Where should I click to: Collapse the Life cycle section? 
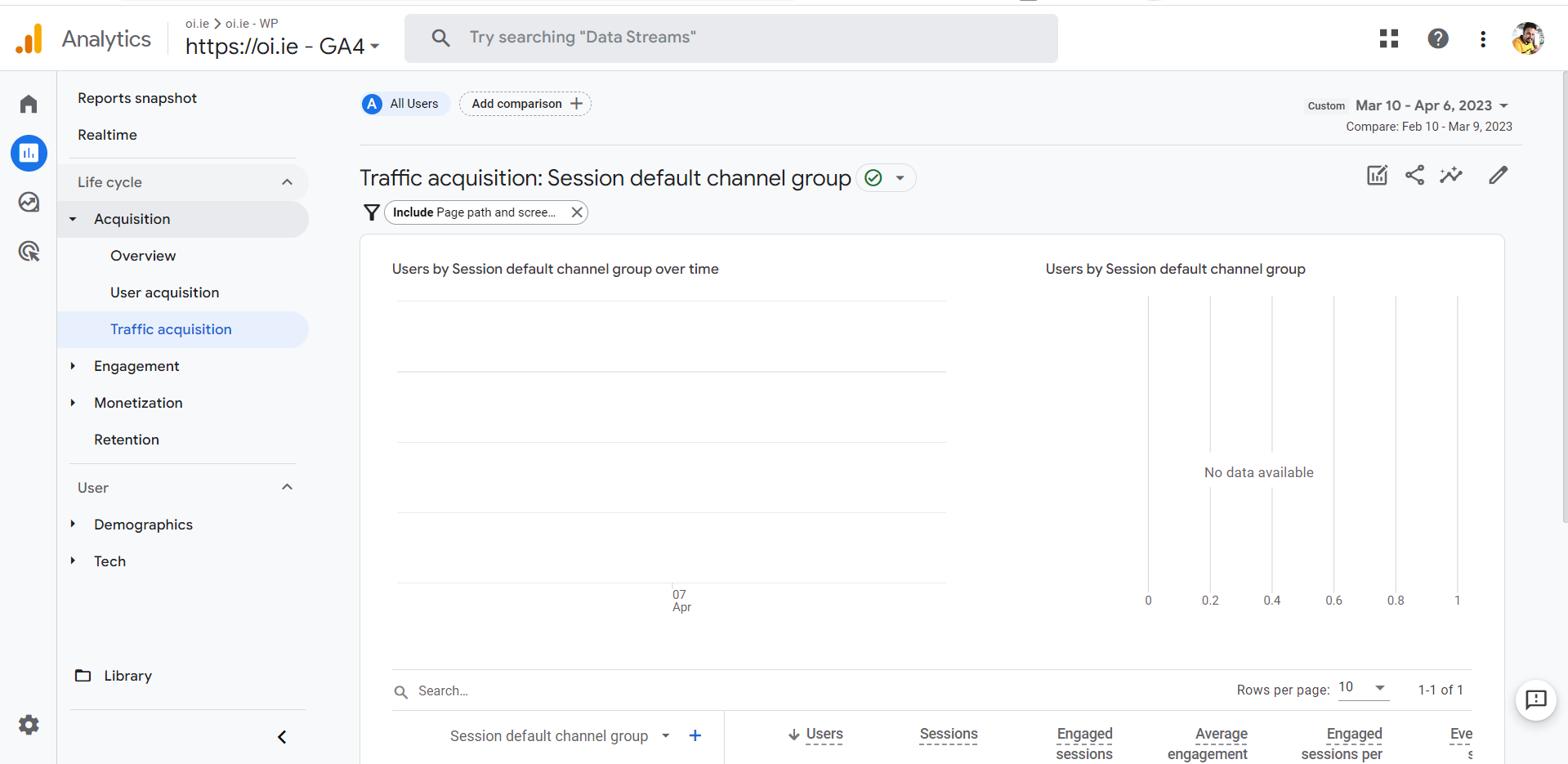pyautogui.click(x=287, y=181)
